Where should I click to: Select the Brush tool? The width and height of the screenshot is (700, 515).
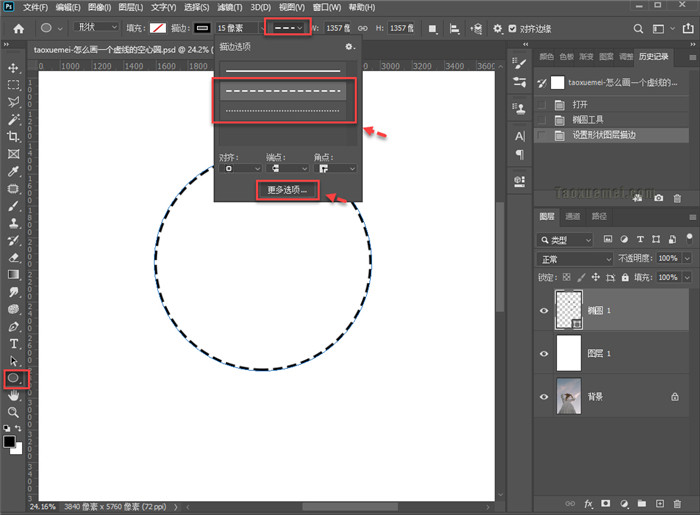point(13,206)
